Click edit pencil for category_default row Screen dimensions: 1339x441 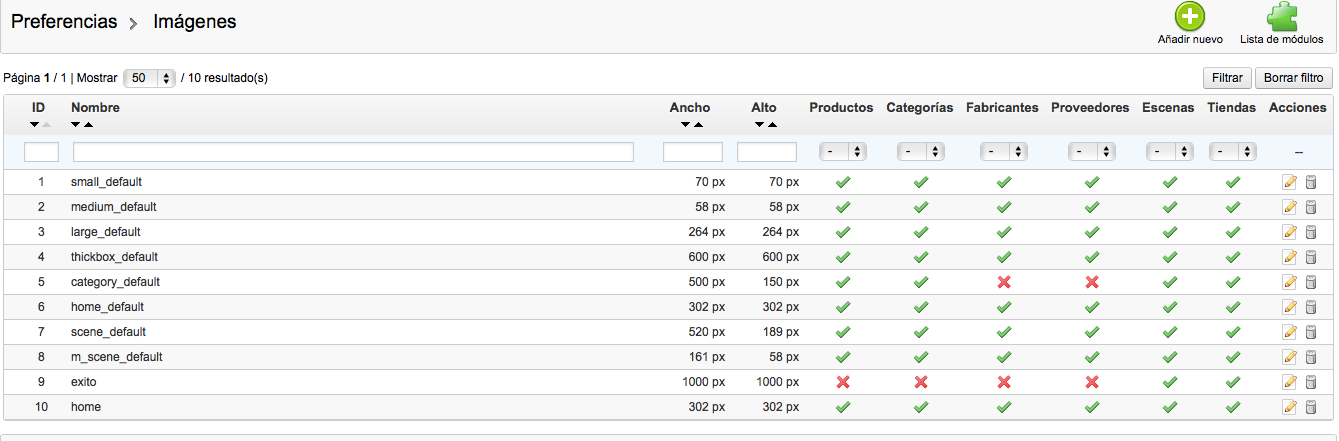tap(1289, 282)
